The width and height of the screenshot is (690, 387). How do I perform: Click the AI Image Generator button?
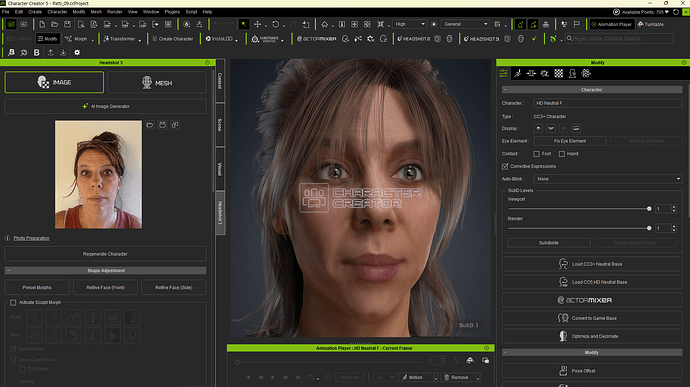[x=105, y=106]
